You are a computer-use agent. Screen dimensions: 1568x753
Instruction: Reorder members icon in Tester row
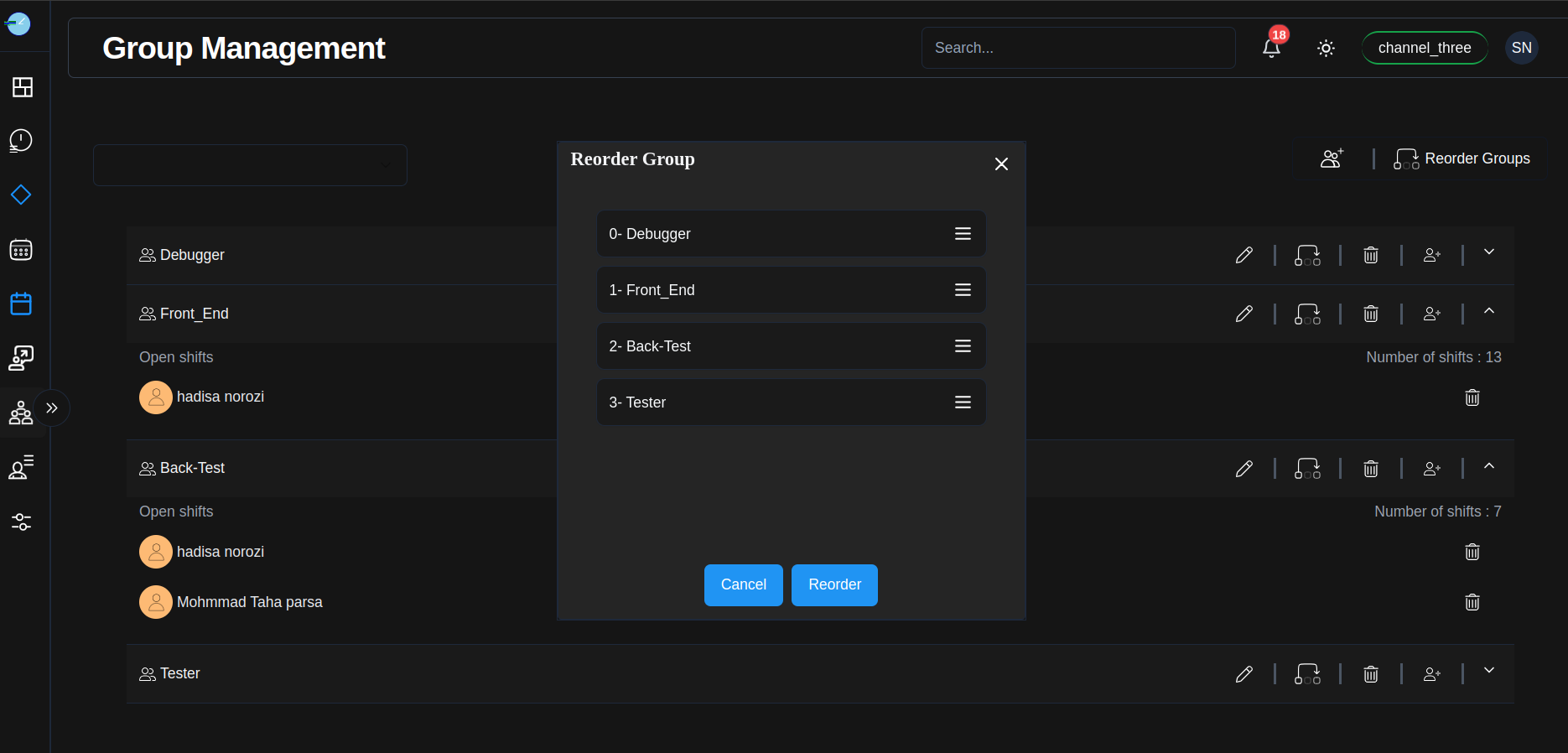1307,674
